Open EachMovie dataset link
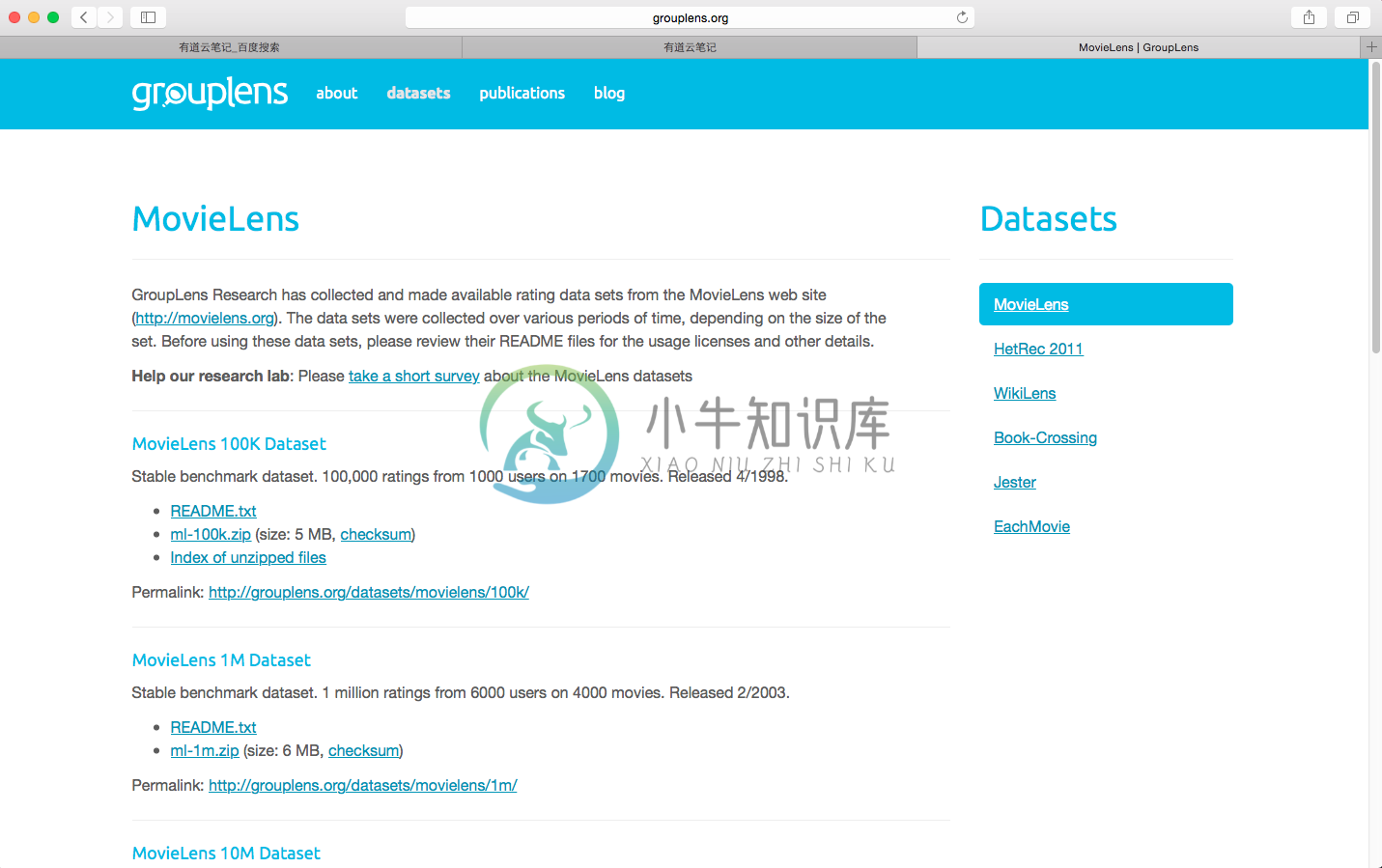Image resolution: width=1382 pixels, height=868 pixels. pos(1031,526)
